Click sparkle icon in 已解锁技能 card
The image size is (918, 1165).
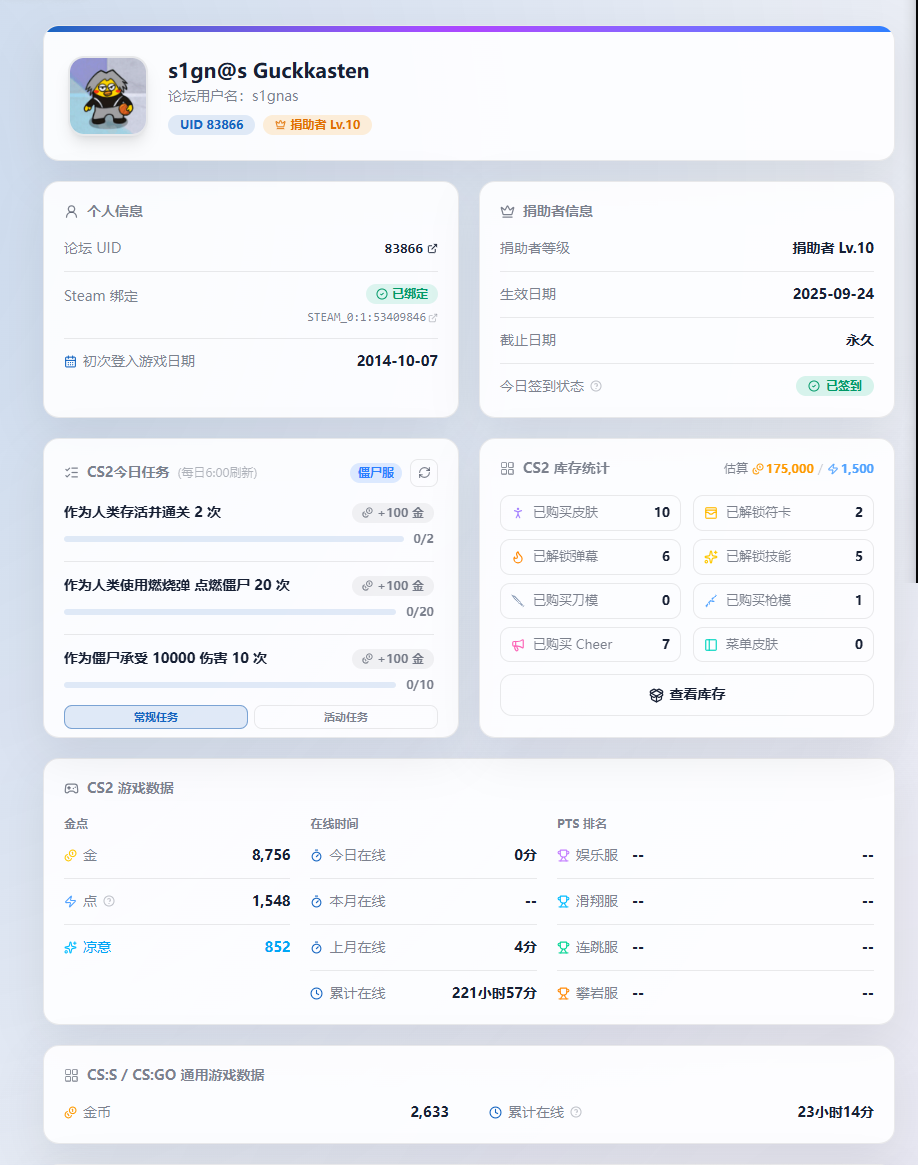click(711, 556)
